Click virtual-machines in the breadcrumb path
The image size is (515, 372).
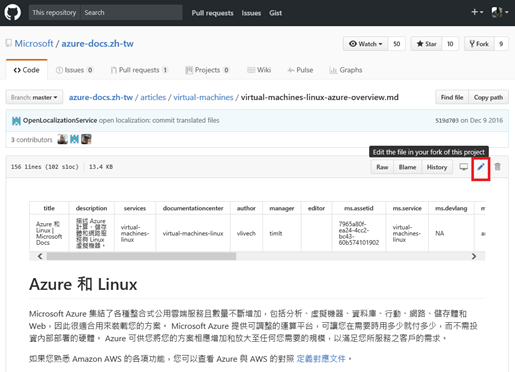(203, 97)
